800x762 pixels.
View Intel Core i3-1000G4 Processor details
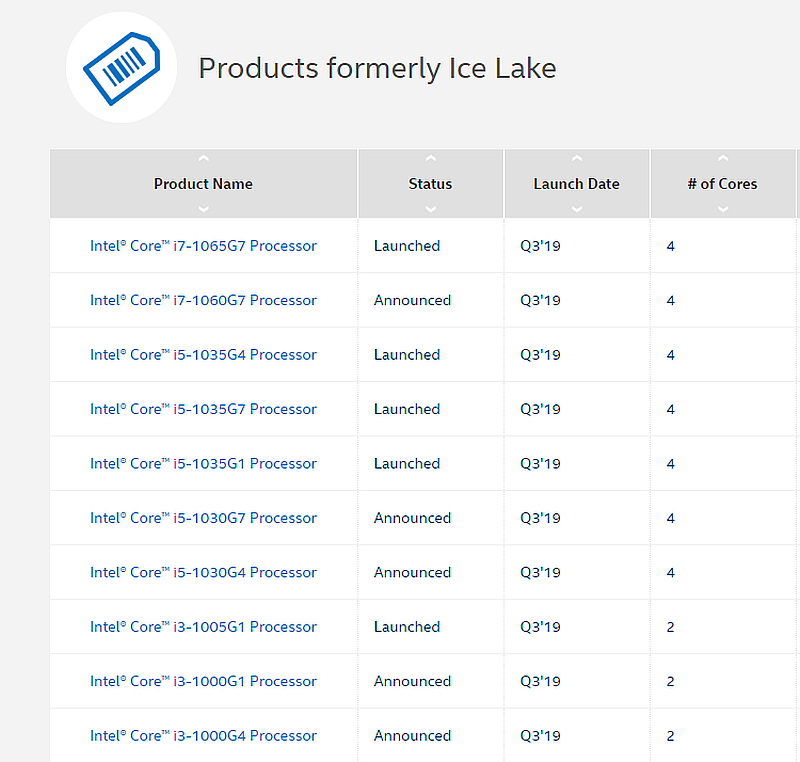coord(203,736)
